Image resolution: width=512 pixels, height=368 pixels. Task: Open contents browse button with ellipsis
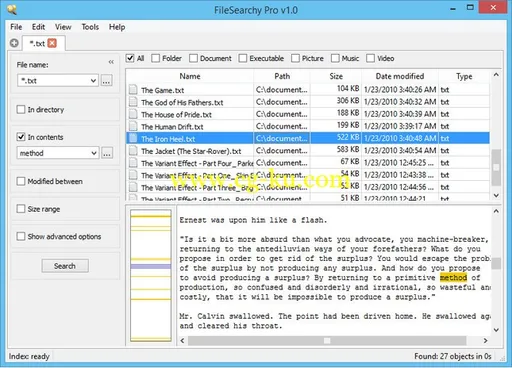pos(107,153)
